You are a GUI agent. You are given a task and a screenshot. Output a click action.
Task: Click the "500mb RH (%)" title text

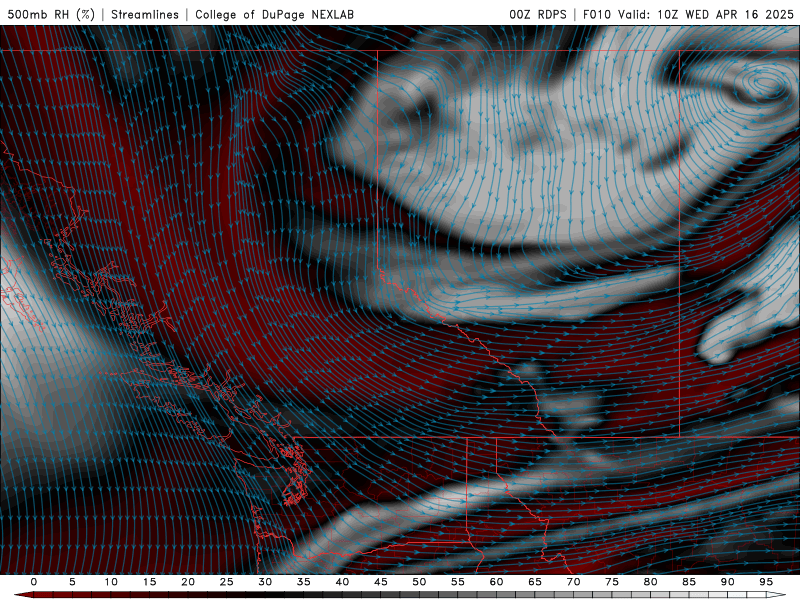[x=51, y=14]
